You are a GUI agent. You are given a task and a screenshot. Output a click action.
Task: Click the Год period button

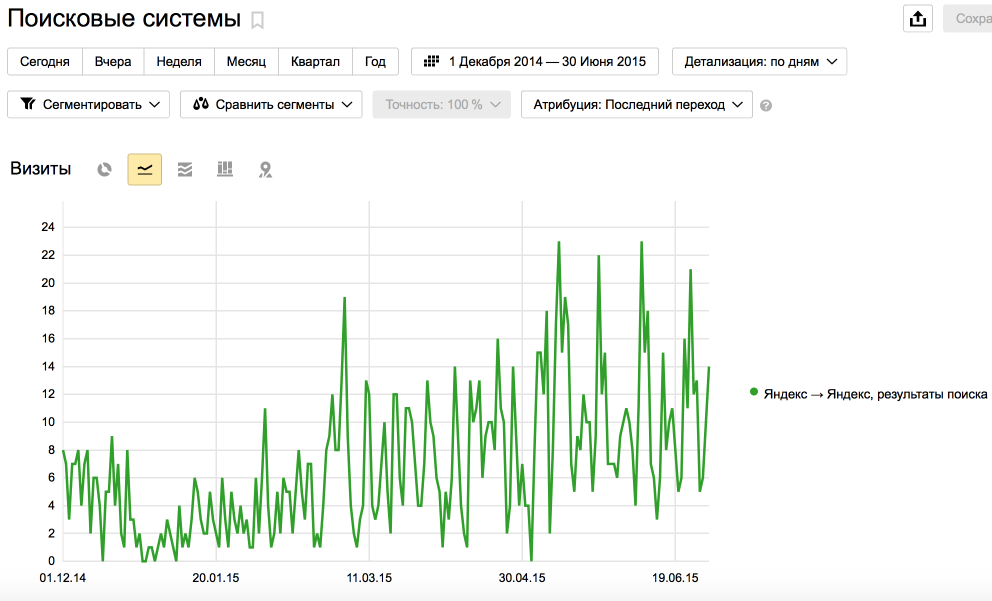(375, 62)
